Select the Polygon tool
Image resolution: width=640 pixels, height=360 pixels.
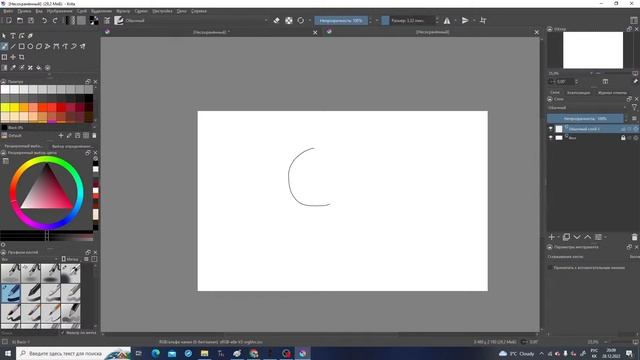[x=39, y=47]
